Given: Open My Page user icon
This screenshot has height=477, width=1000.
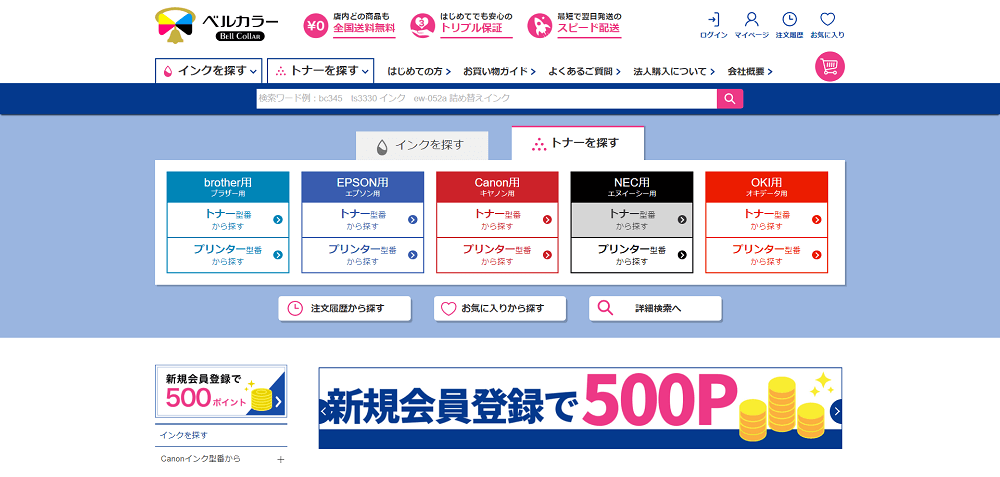Looking at the screenshot, I should coord(751,20).
